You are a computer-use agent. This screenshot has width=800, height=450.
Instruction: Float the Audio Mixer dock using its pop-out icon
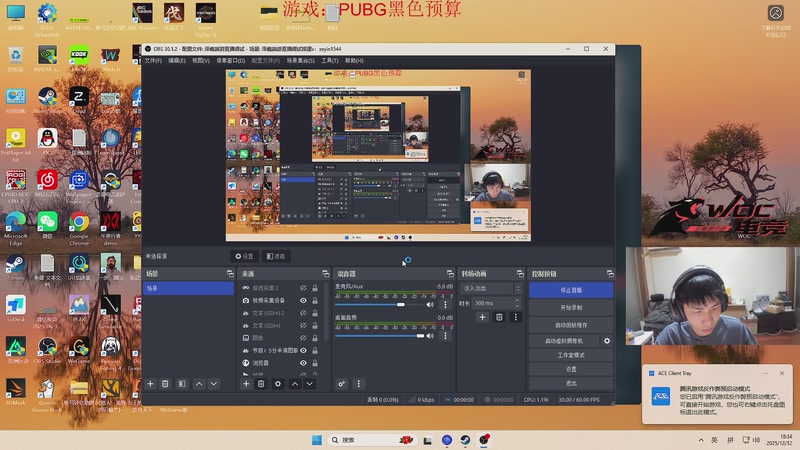coord(450,274)
